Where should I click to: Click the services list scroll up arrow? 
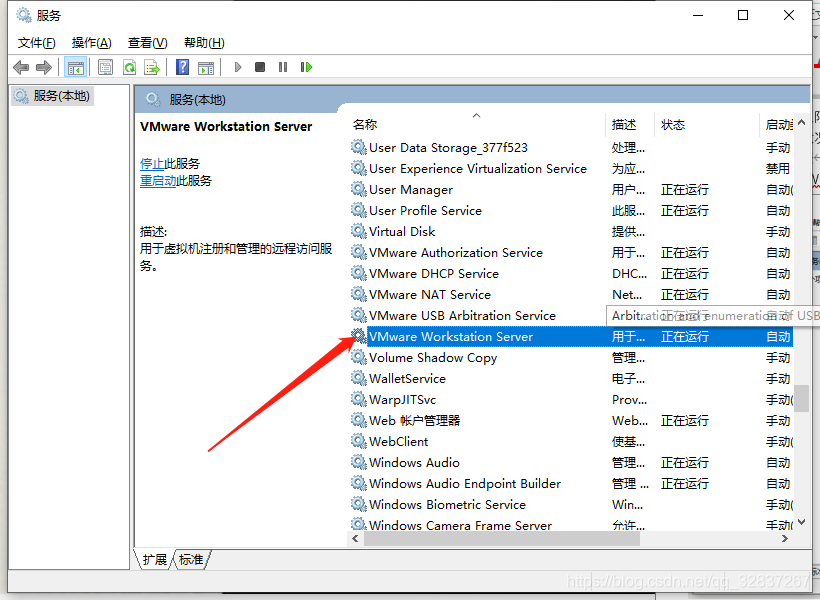(x=802, y=122)
